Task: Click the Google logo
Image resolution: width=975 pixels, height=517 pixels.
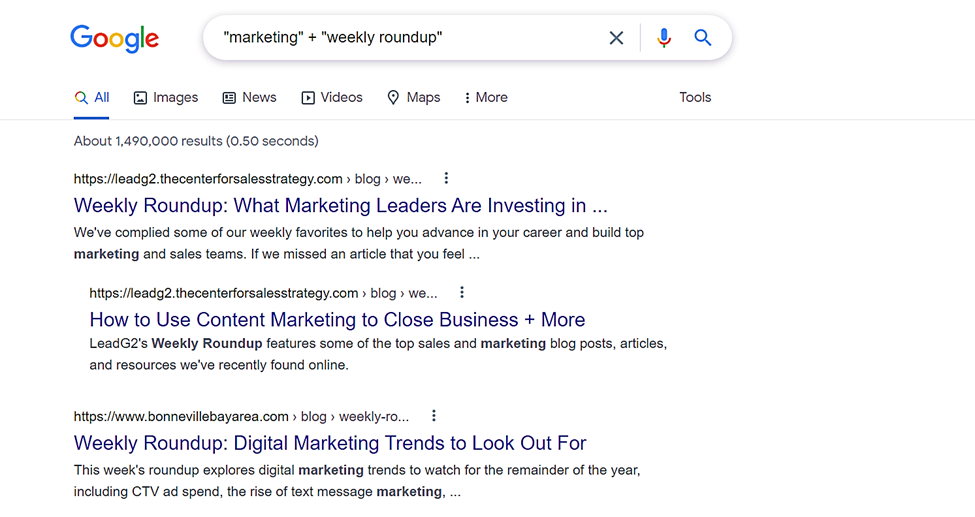Action: pos(114,39)
